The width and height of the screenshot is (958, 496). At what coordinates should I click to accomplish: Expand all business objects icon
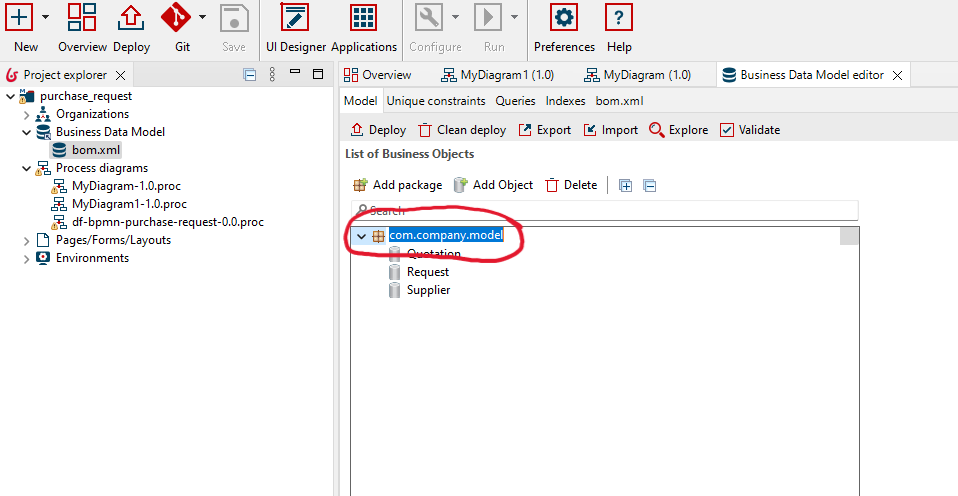point(625,185)
